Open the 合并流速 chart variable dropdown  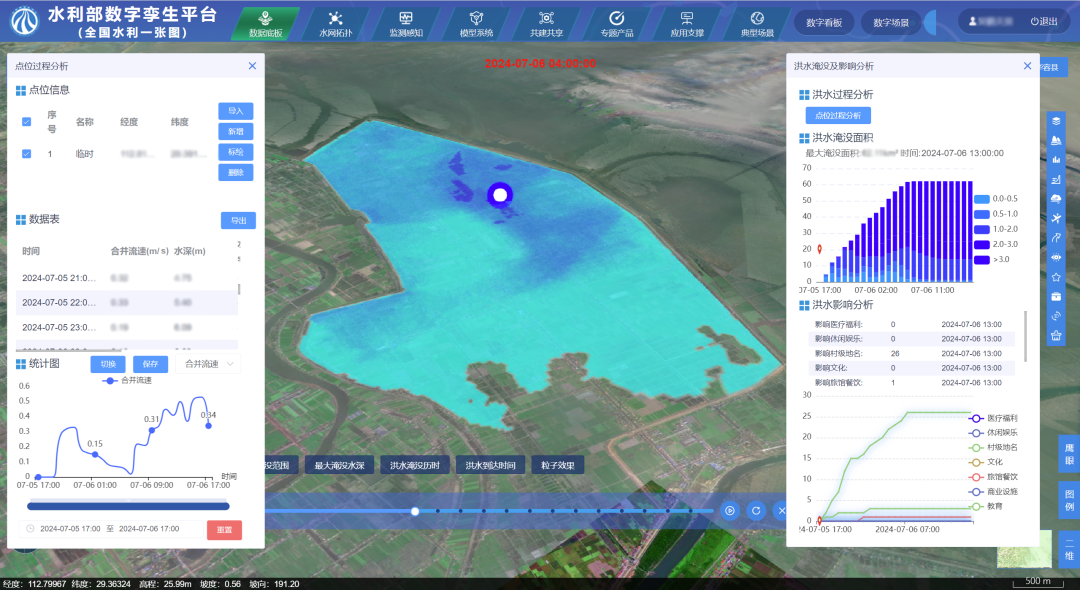[x=209, y=364]
